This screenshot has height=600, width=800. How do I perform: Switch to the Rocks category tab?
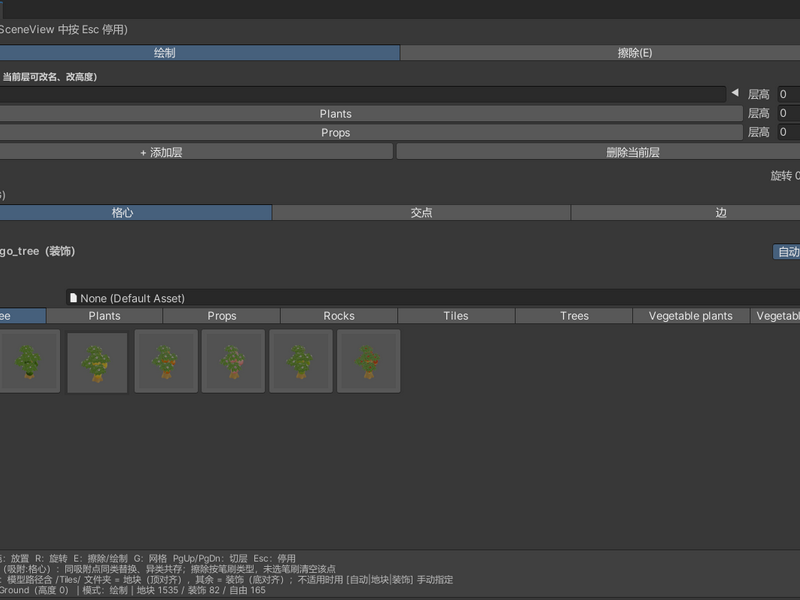[339, 316]
